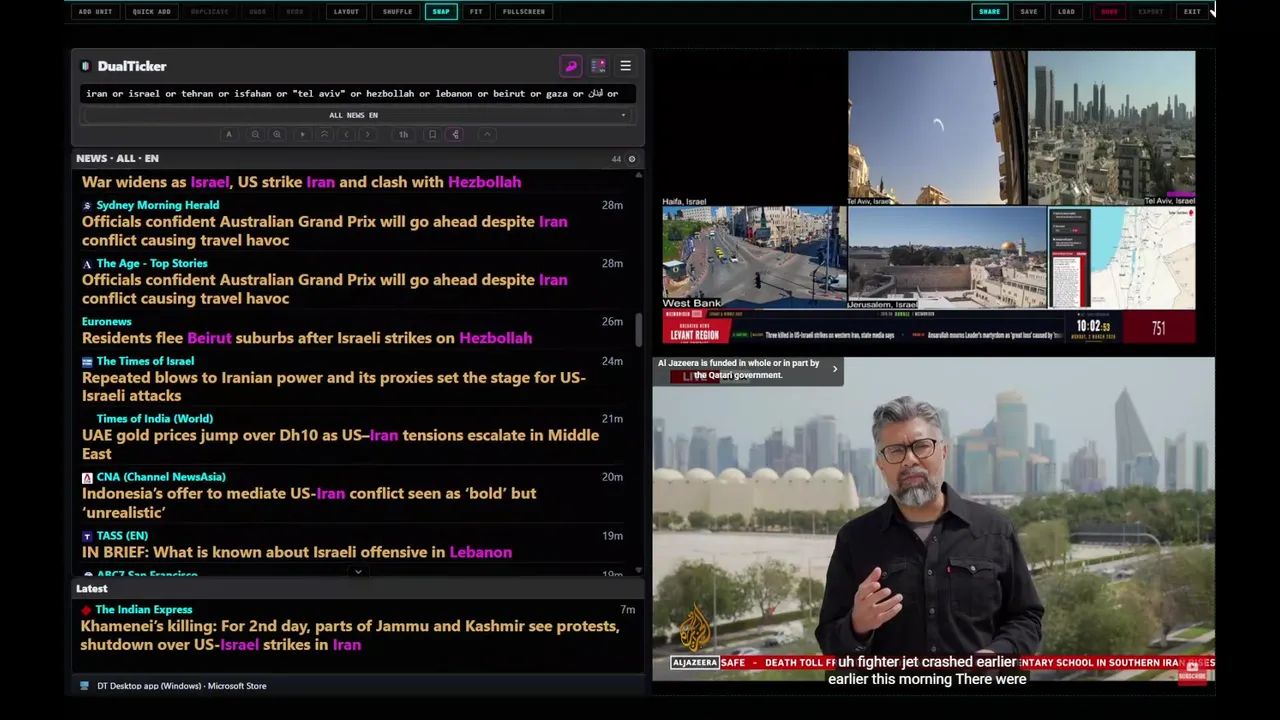Screen dimensions: 1280x720
Task: Expand Al Jazeera funding notice arrow
Action: (x=835, y=369)
